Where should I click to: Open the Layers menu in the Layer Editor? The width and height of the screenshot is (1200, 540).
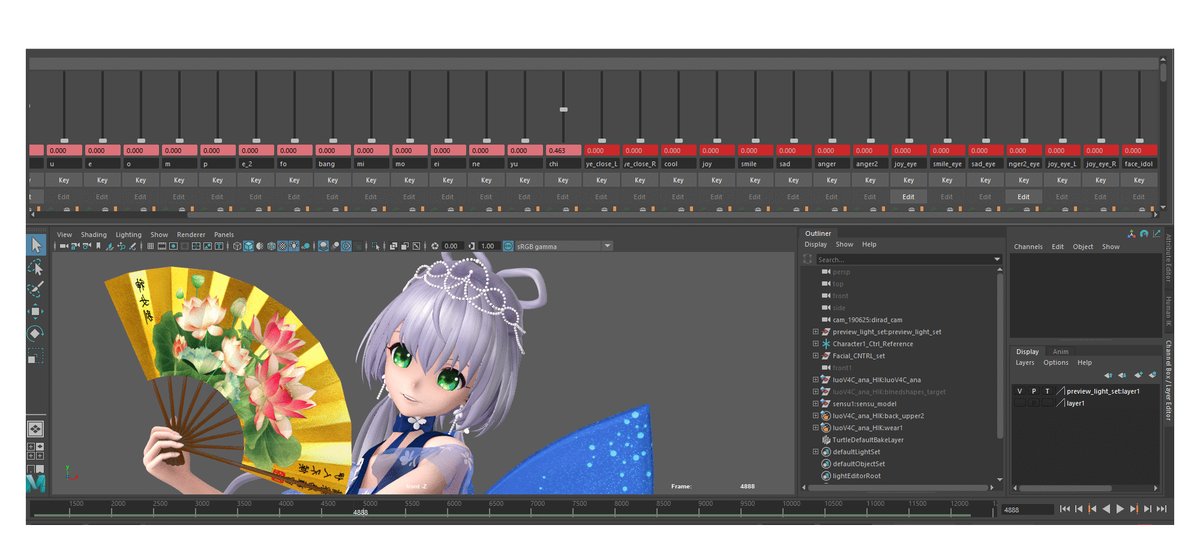1025,362
